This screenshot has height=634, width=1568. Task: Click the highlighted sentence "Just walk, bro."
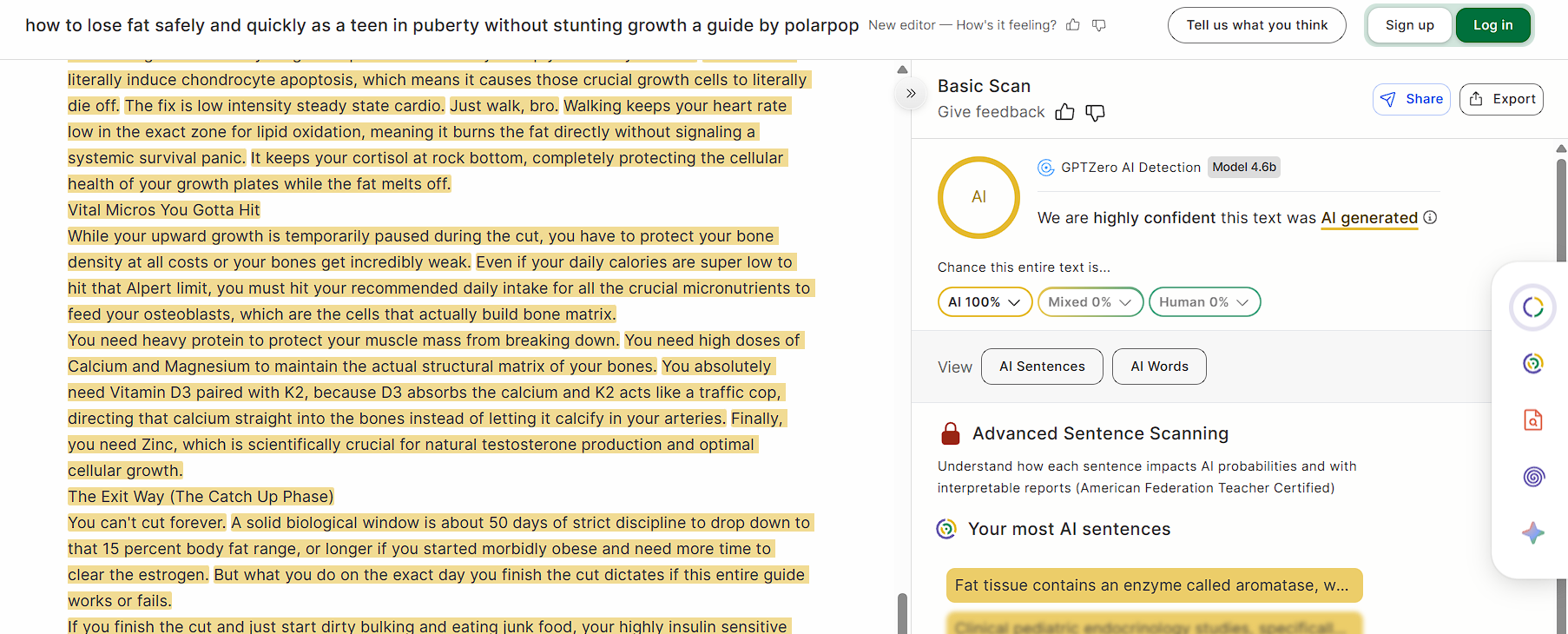pos(504,106)
